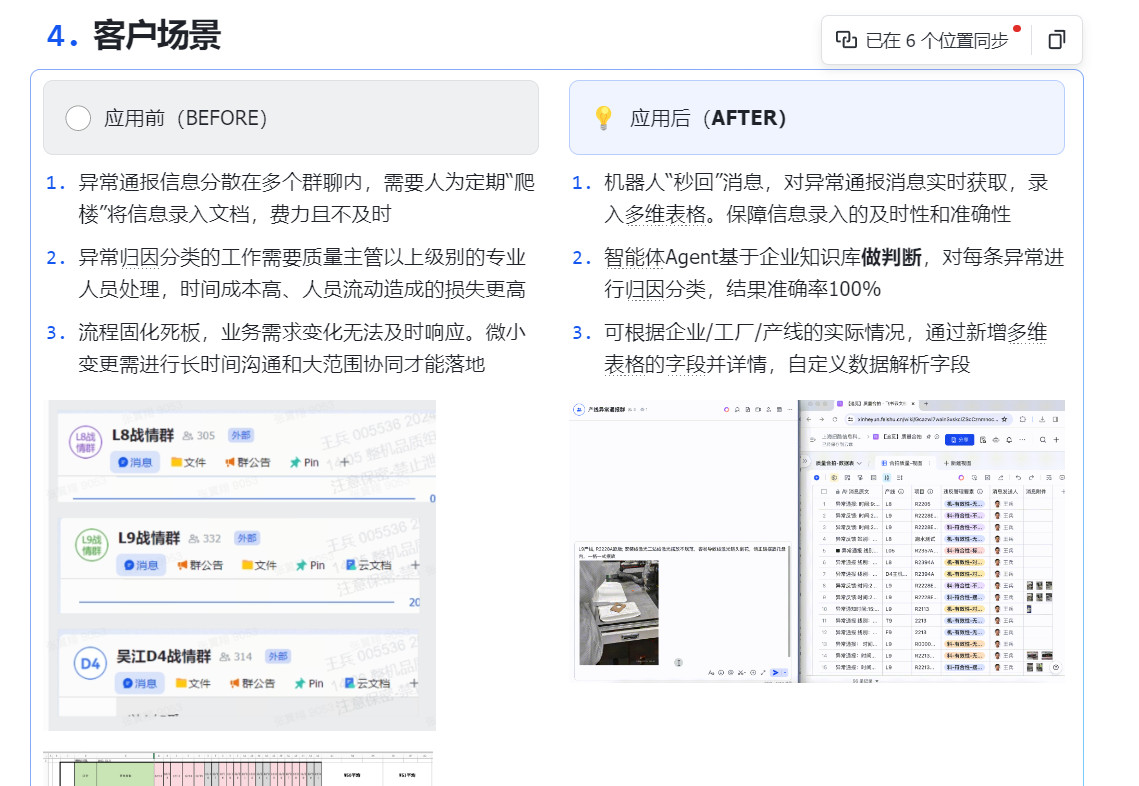Expand the 质量告警-数据表 dropdown

[857, 463]
